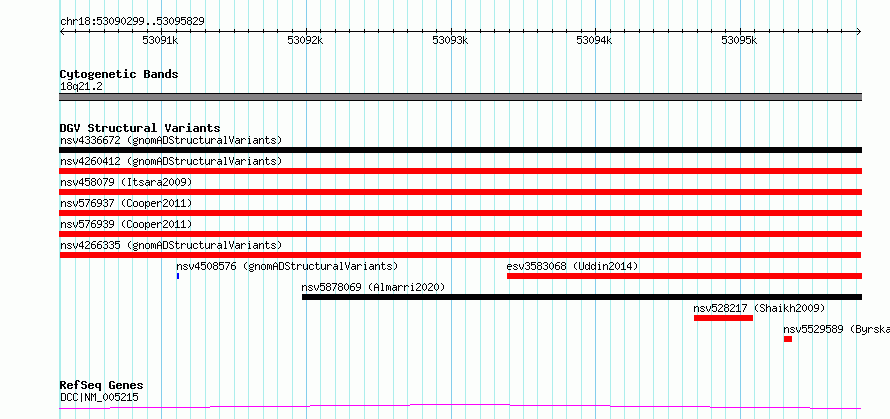890x419 pixels.
Task: Click the 53092k ruler tick label
Action: point(305,41)
